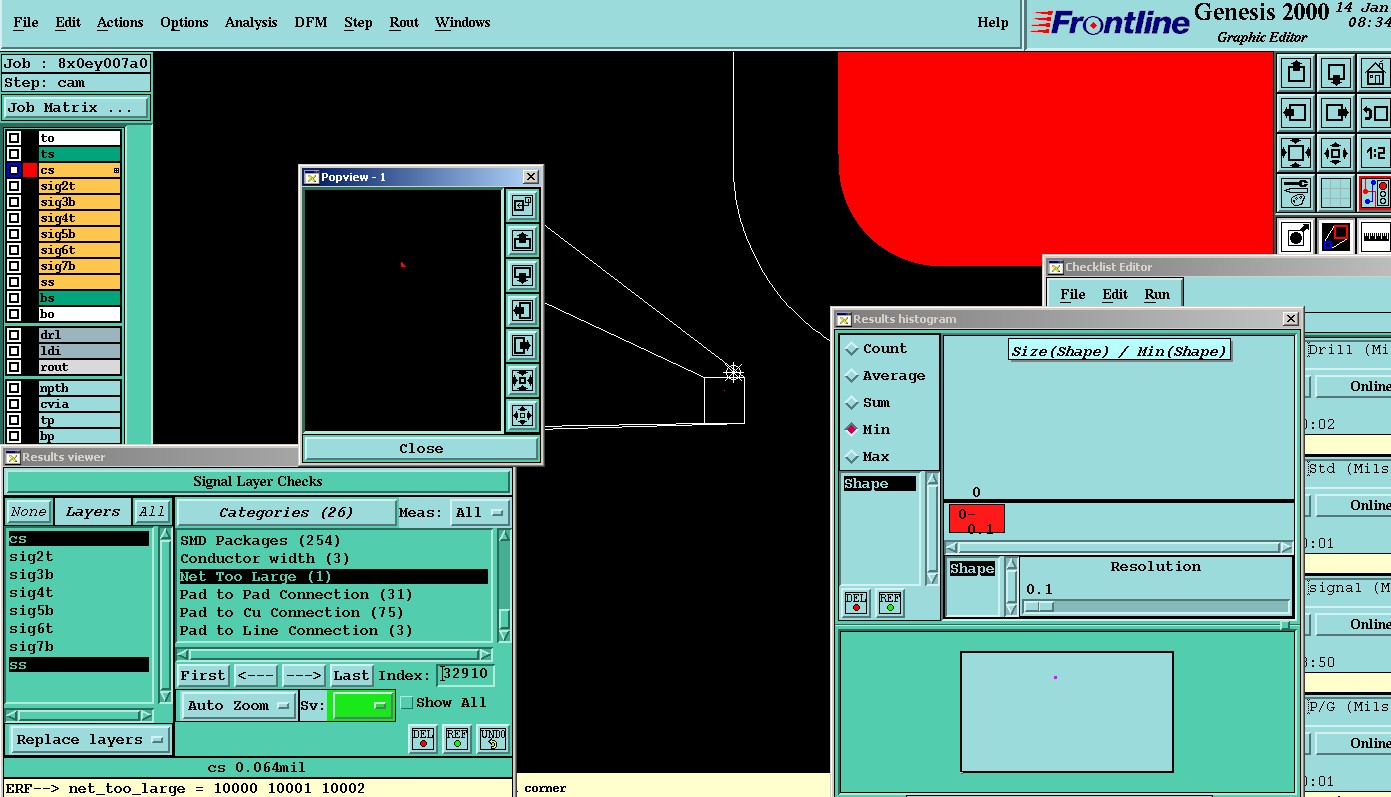Image resolution: width=1391 pixels, height=797 pixels.
Task: Toggle the grid display icon
Action: (x=1336, y=193)
